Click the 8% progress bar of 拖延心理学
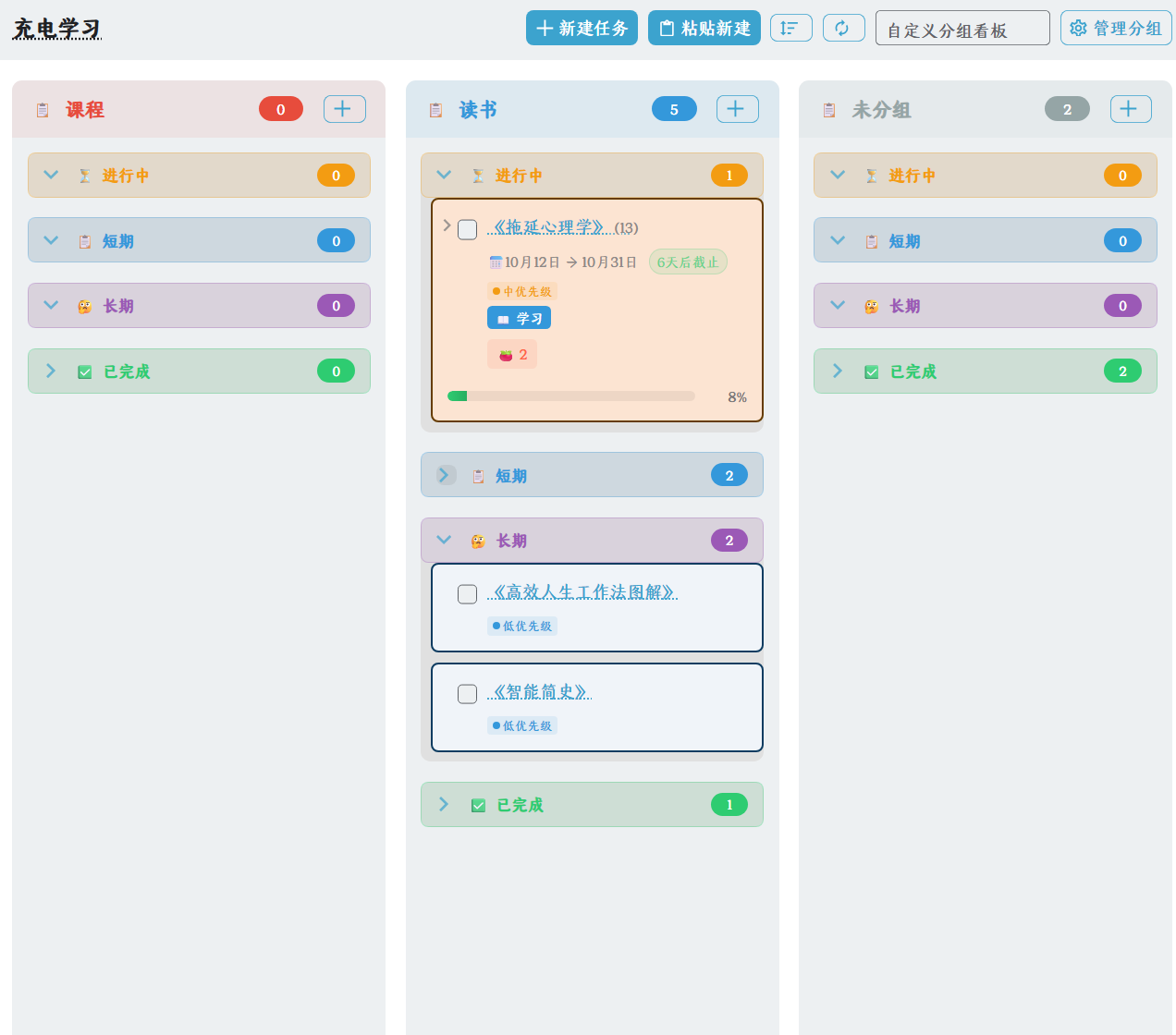 click(x=570, y=396)
